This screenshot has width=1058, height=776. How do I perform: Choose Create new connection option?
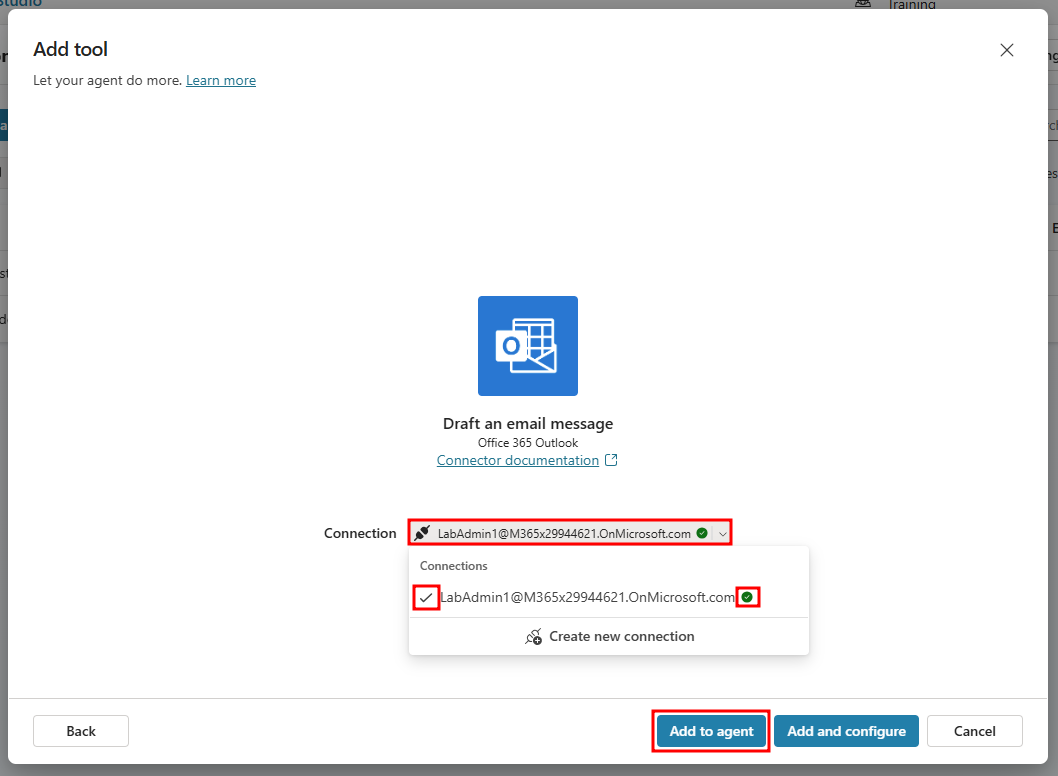(x=609, y=636)
